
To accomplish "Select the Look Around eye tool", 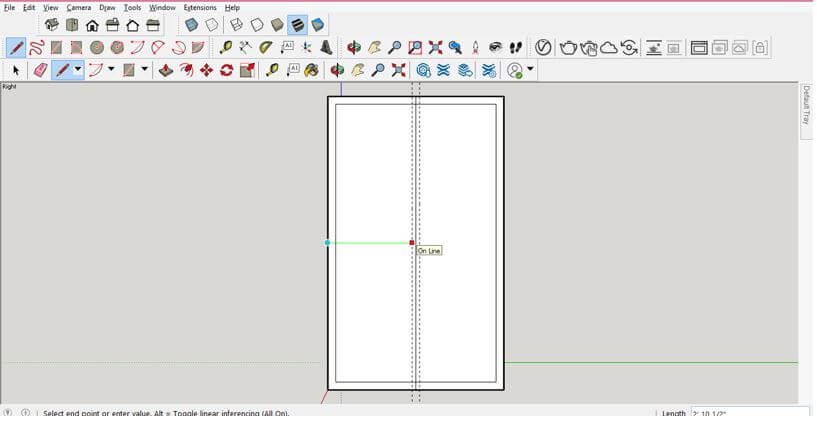I will click(x=496, y=48).
